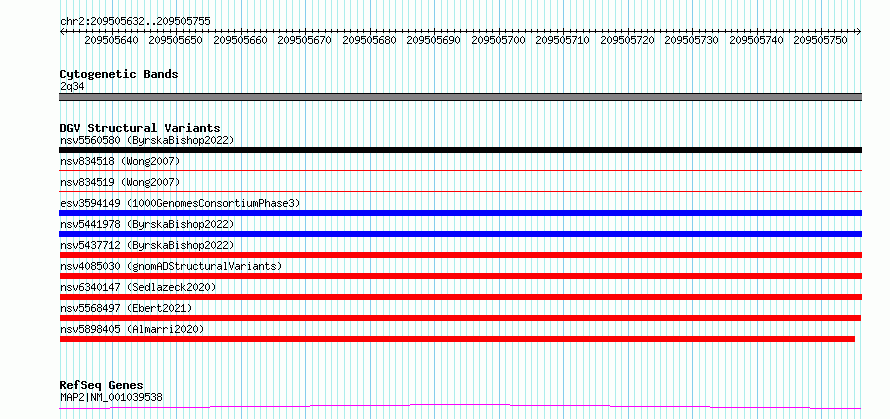Click ruler position 209505710
Image resolution: width=890 pixels, height=419 pixels.
(562, 40)
